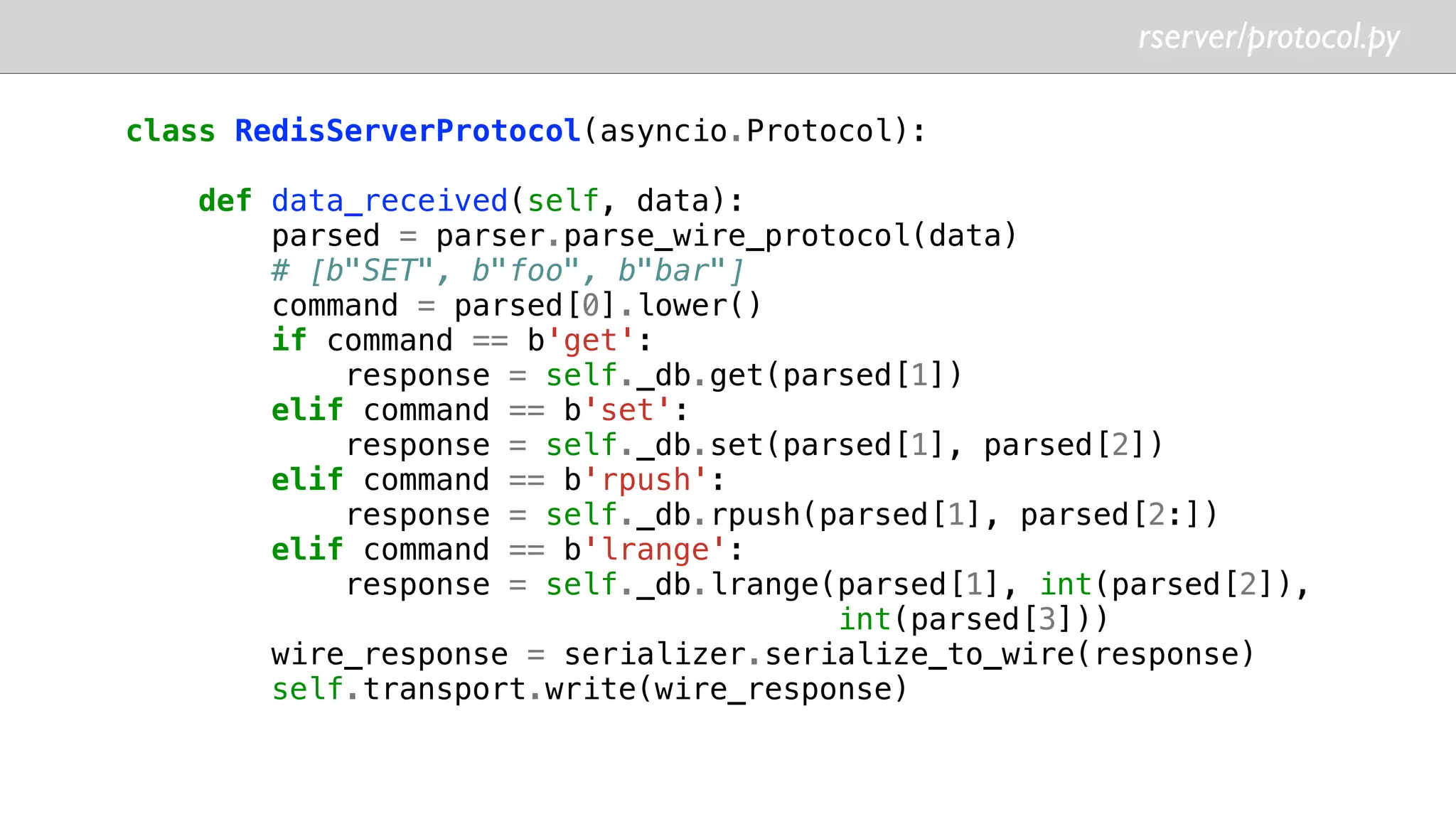
Task: Click the RedisServerProtocol class name
Action: click(408, 131)
